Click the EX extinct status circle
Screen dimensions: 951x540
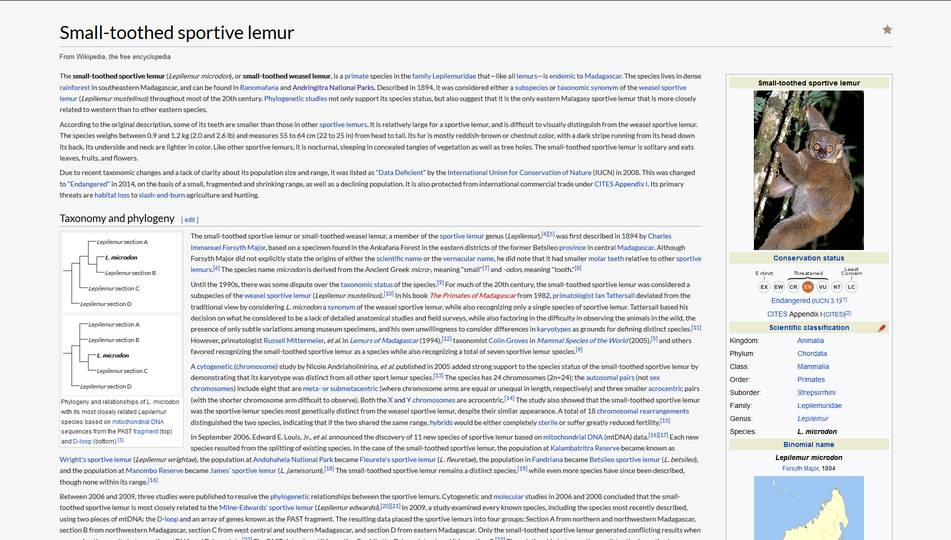click(x=764, y=287)
